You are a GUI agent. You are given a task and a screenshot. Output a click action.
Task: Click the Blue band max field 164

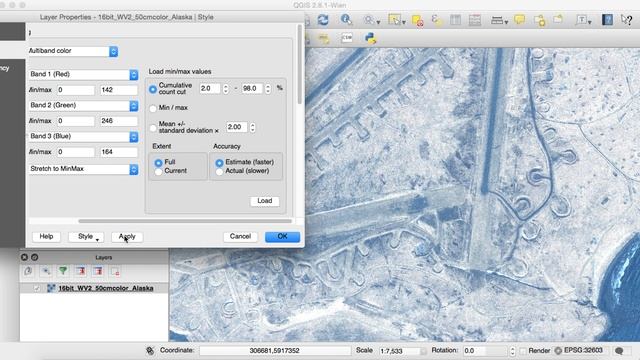click(118, 152)
